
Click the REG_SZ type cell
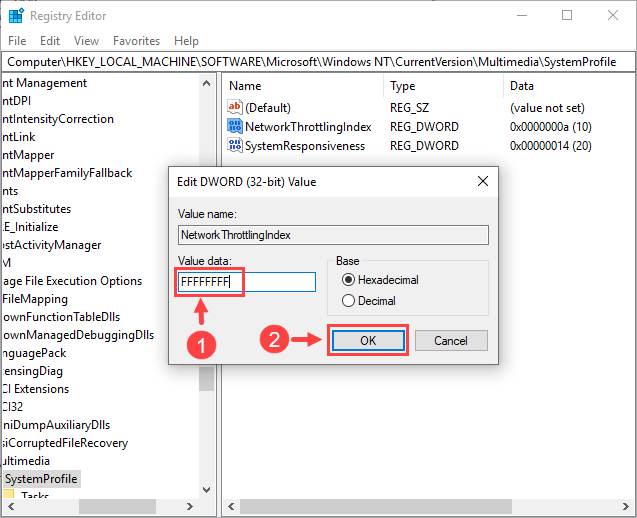pyautogui.click(x=409, y=108)
